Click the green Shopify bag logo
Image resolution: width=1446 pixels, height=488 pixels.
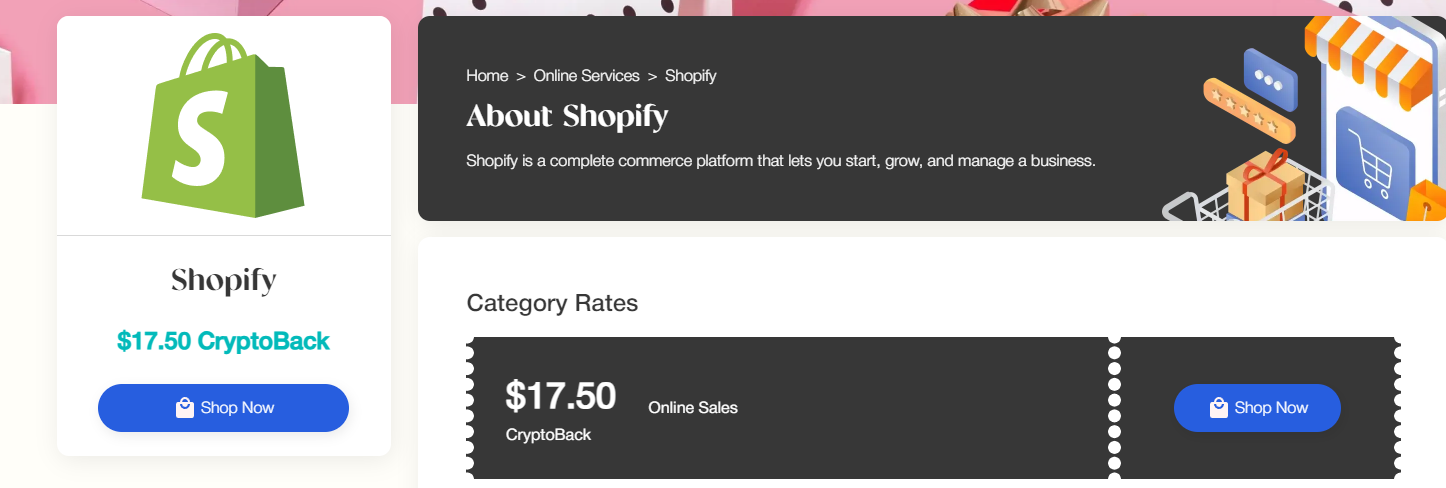point(224,126)
